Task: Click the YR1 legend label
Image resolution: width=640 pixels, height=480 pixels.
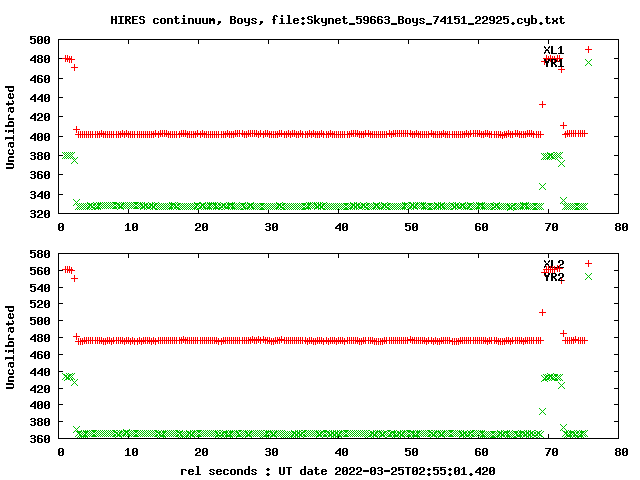Action: pos(553,63)
